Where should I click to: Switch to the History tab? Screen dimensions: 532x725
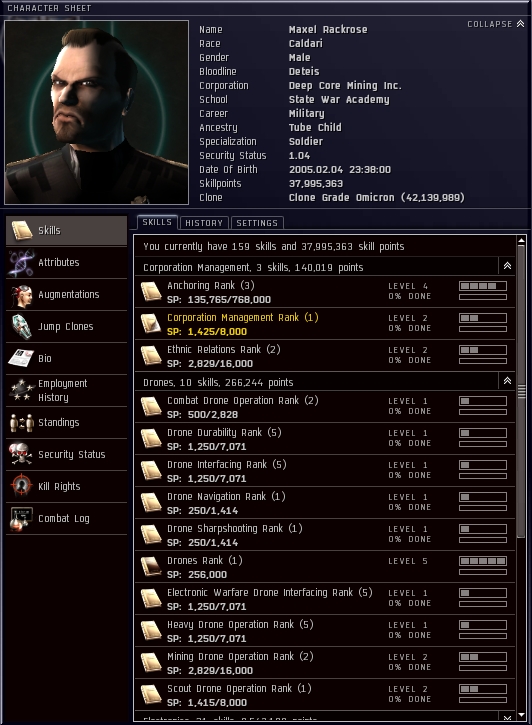[204, 223]
